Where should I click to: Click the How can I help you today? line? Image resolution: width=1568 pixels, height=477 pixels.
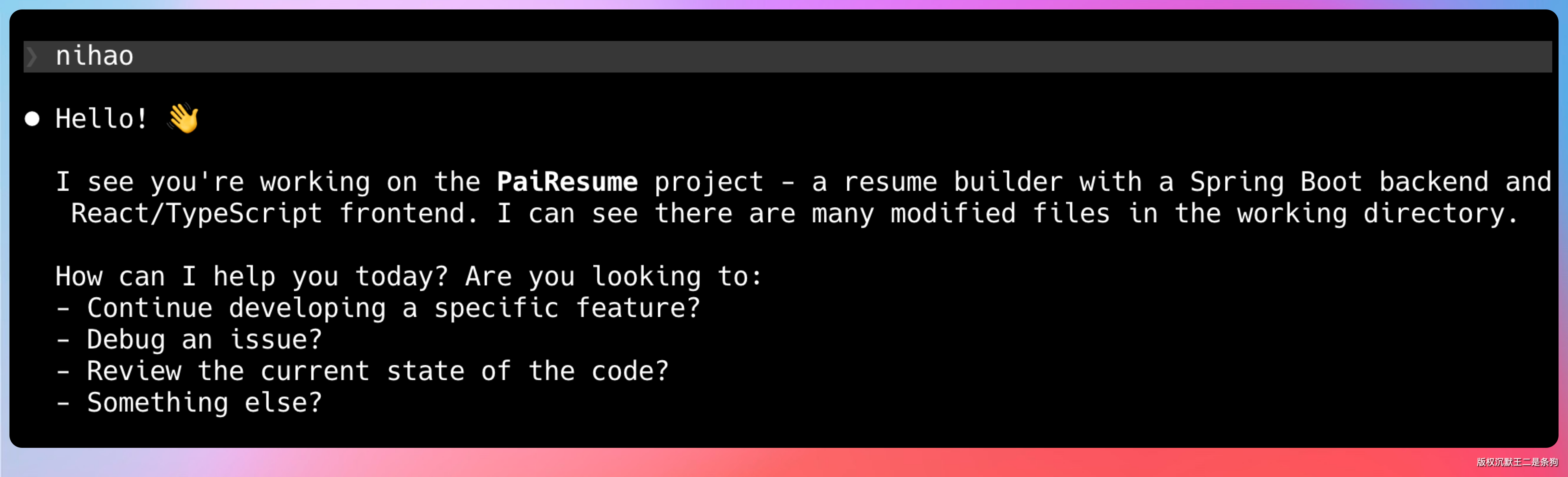click(x=252, y=277)
